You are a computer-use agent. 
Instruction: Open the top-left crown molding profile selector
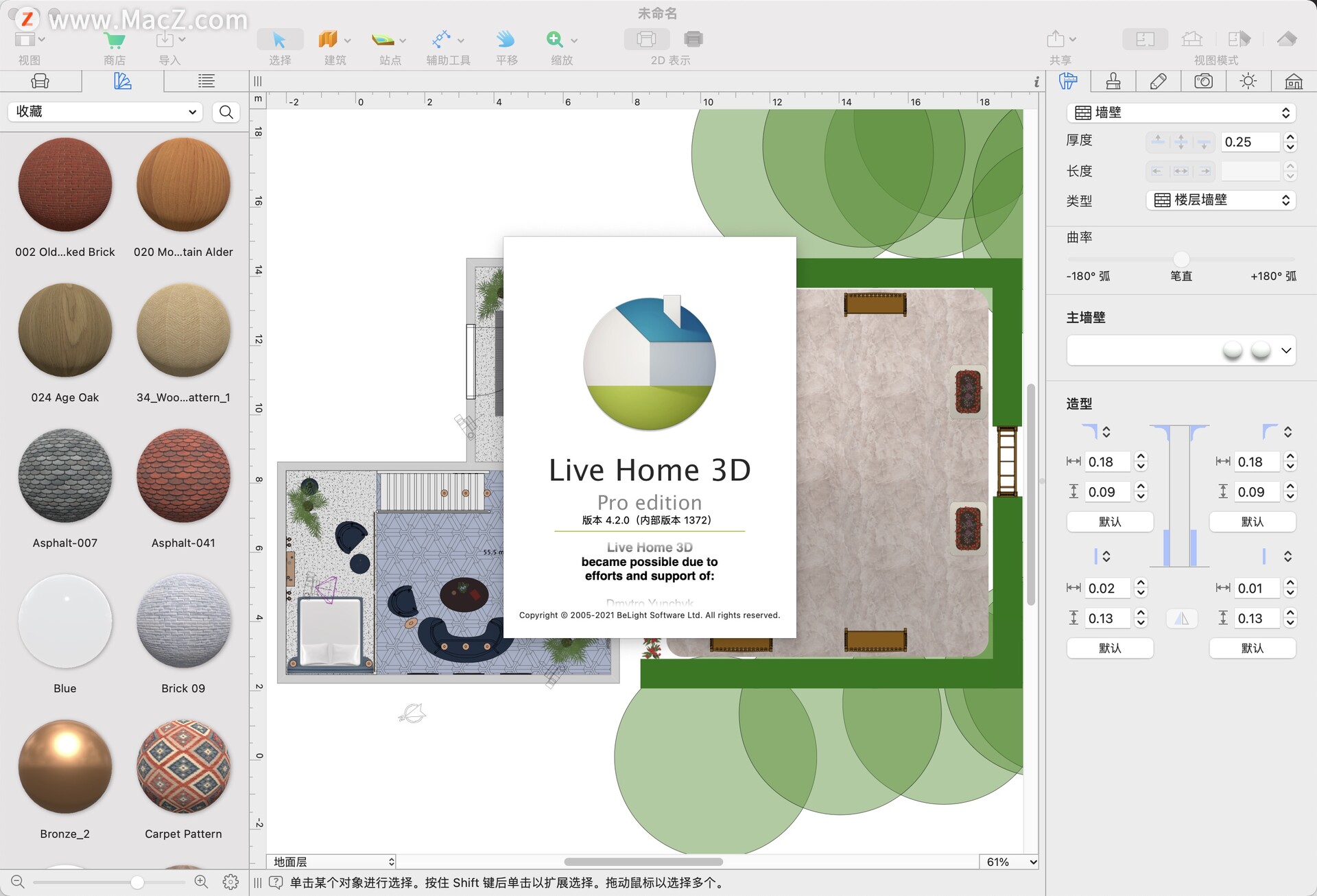pos(1095,432)
